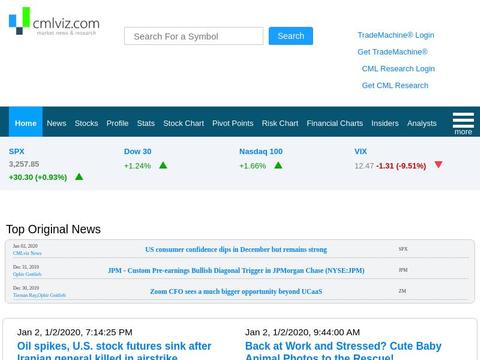Open the Stocks menu item
Image resolution: width=480 pixels, height=360 pixels.
pos(86,123)
